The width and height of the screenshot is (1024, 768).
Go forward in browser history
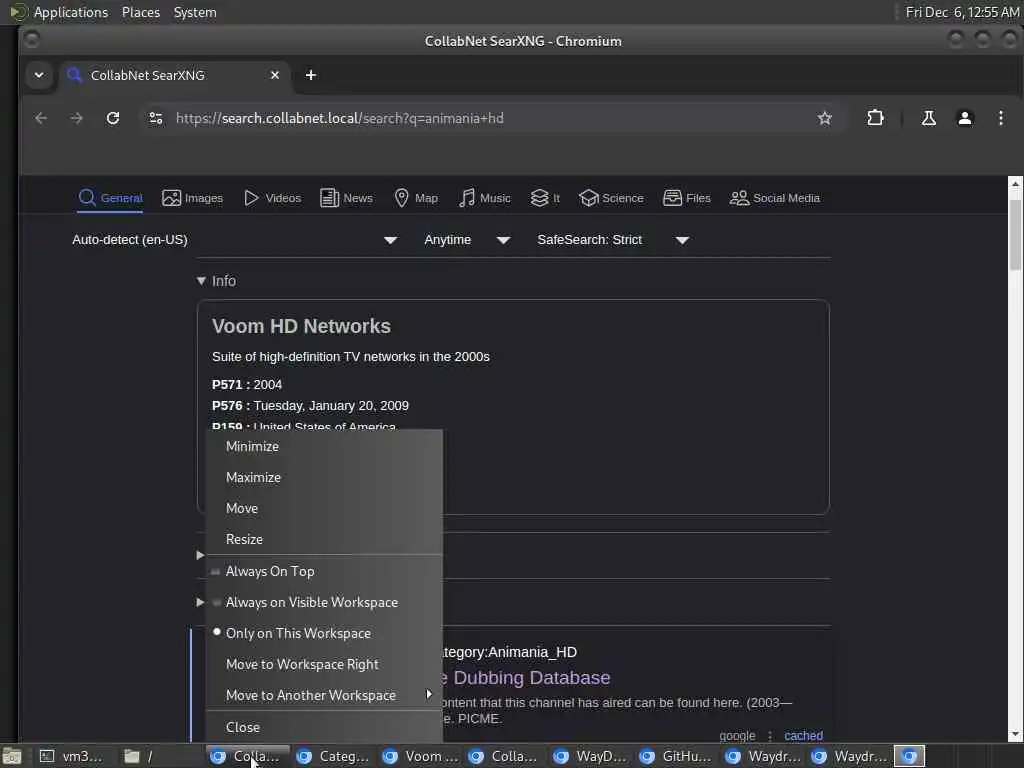(76, 118)
